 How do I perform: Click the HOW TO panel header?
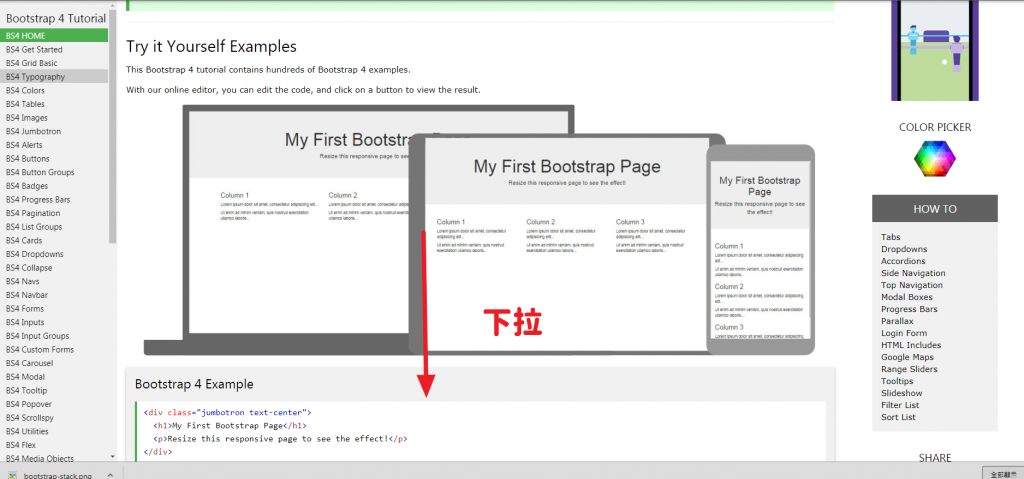point(935,209)
